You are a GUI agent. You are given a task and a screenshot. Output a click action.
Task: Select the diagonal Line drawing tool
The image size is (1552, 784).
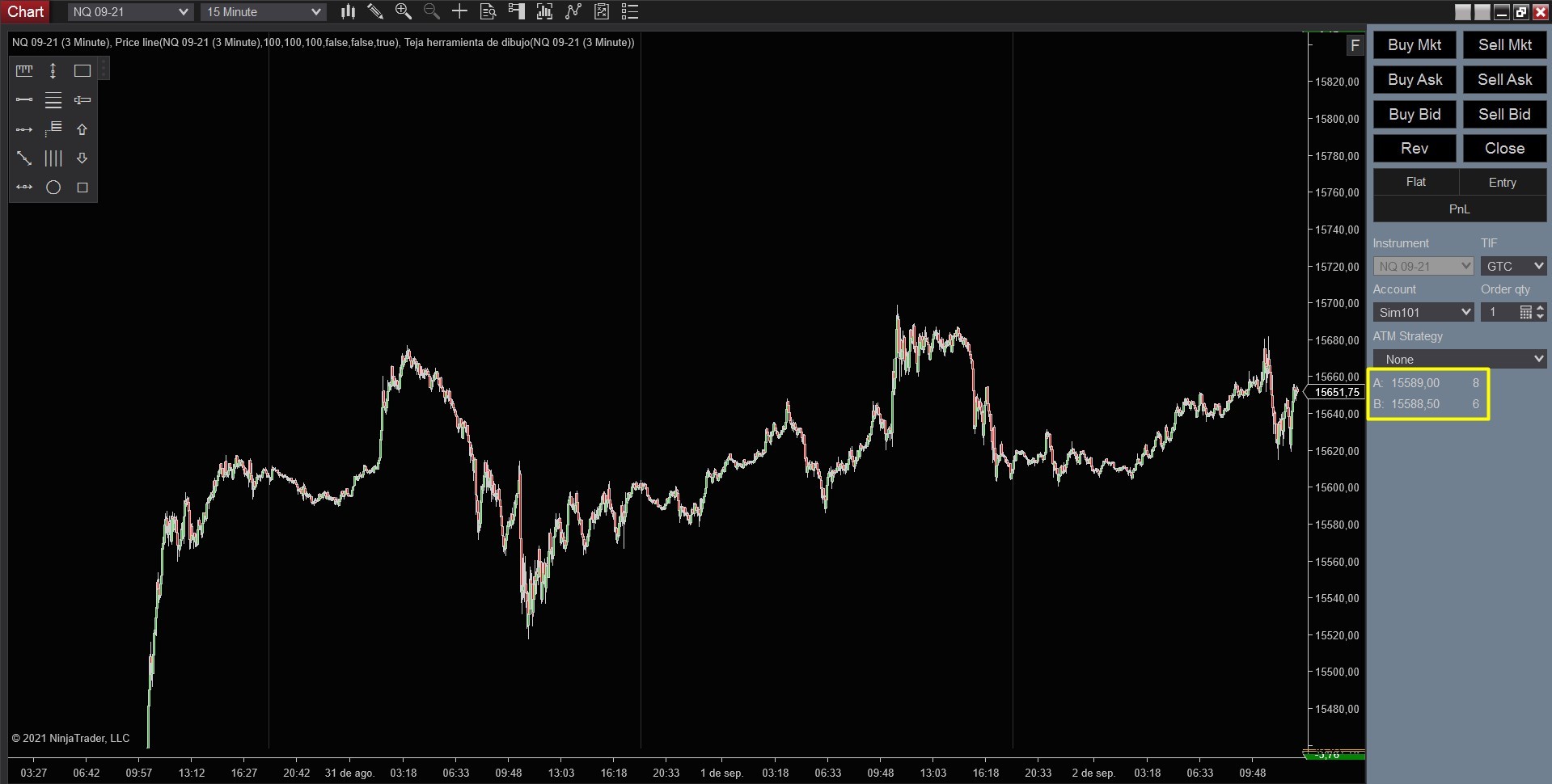(x=23, y=158)
